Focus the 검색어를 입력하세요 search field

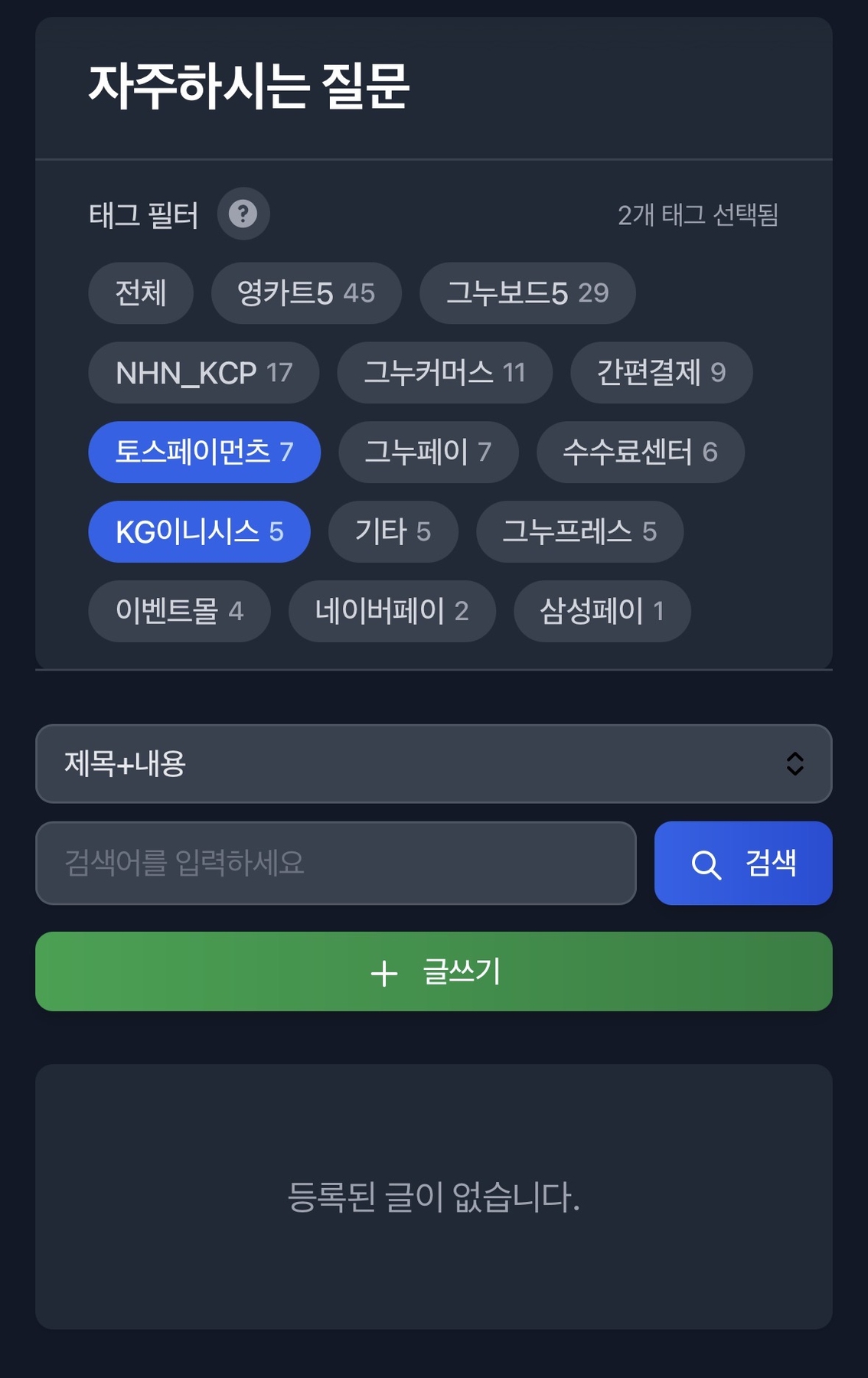tap(335, 864)
